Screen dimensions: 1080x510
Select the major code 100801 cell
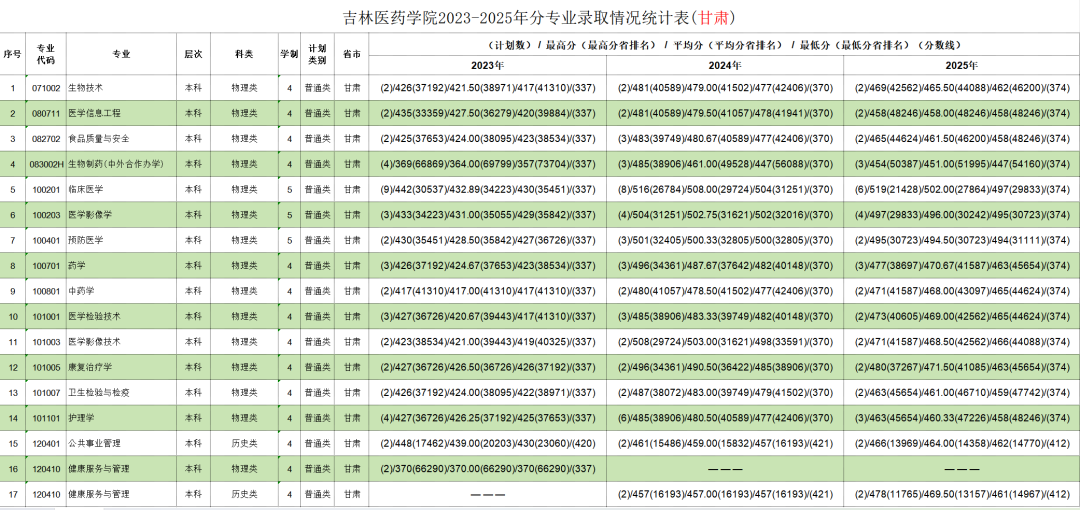click(45, 291)
